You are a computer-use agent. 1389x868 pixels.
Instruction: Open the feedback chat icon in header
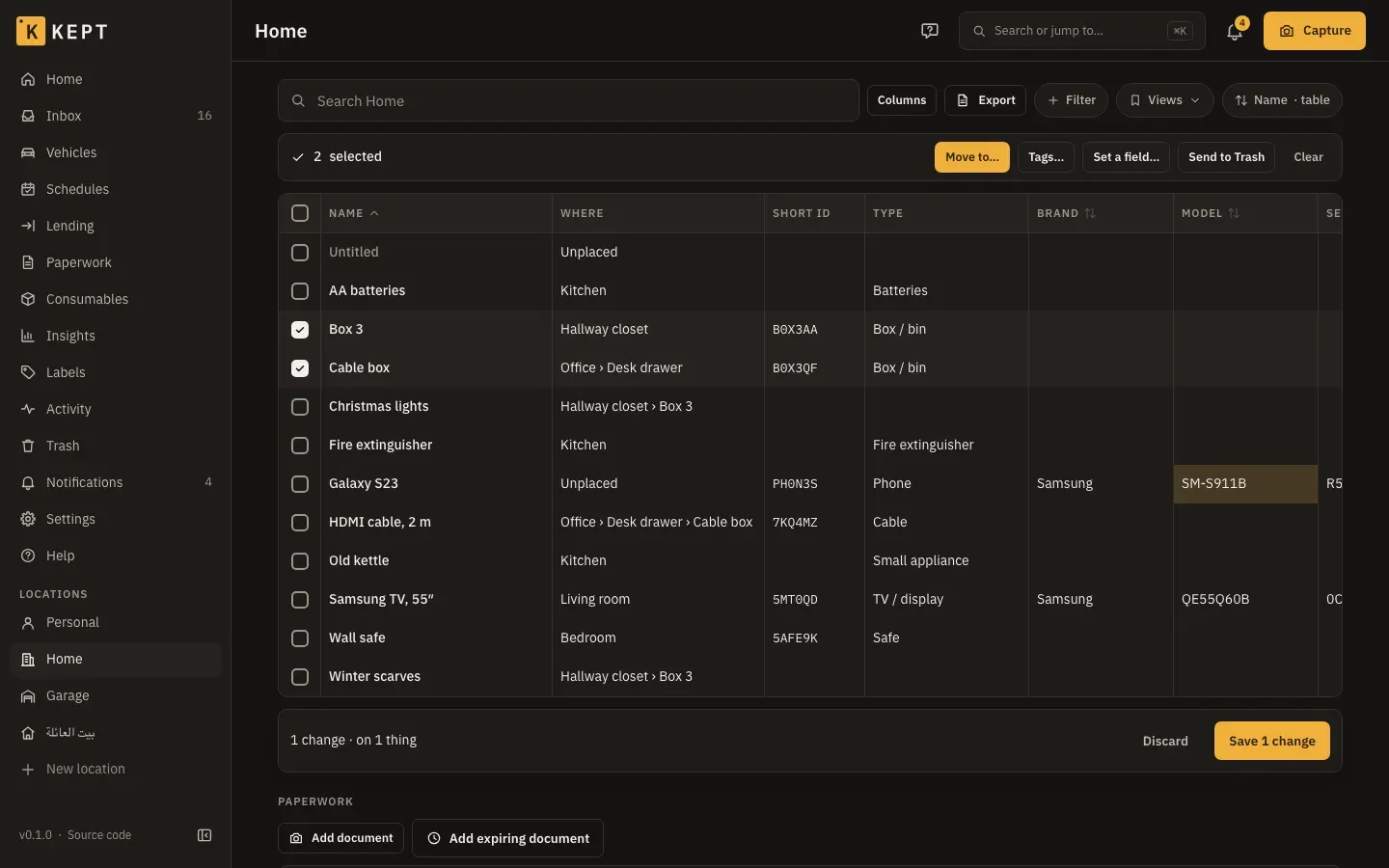point(930,31)
